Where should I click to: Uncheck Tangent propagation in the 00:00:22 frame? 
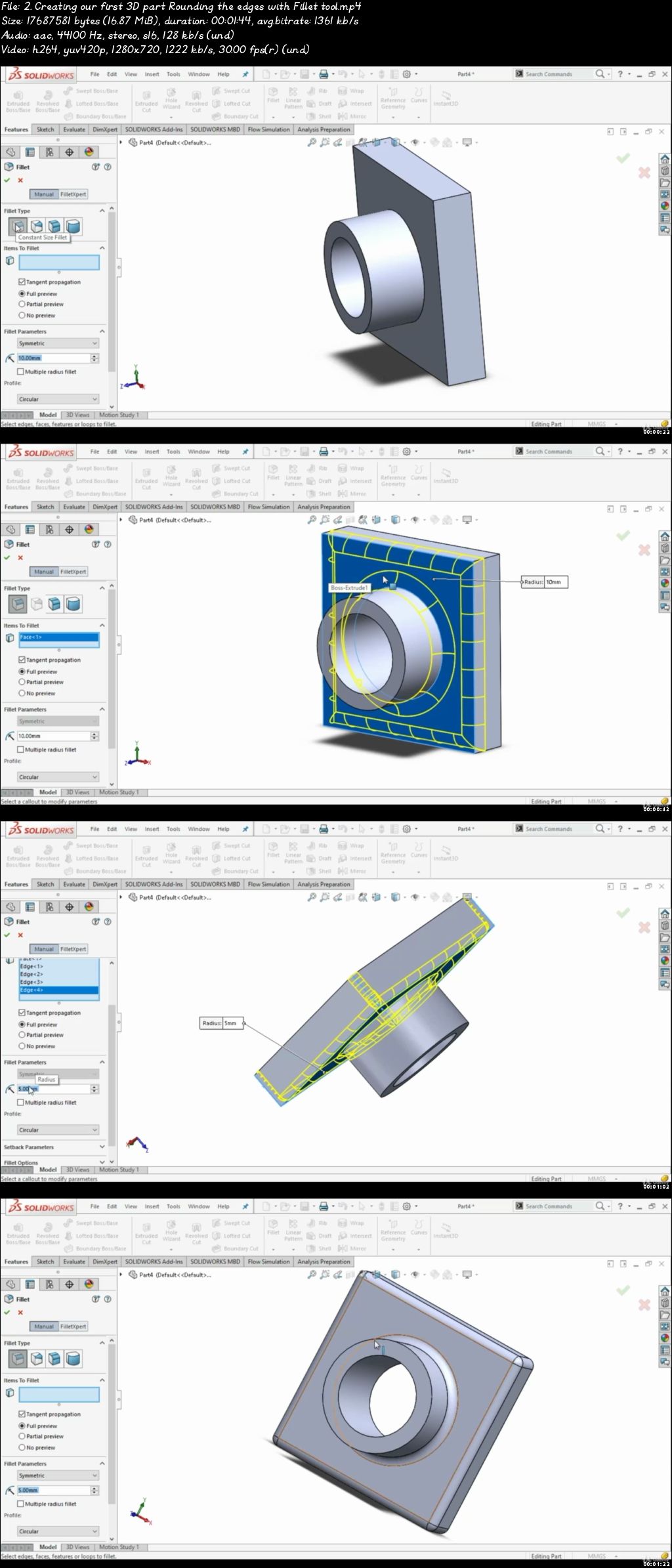point(22,282)
